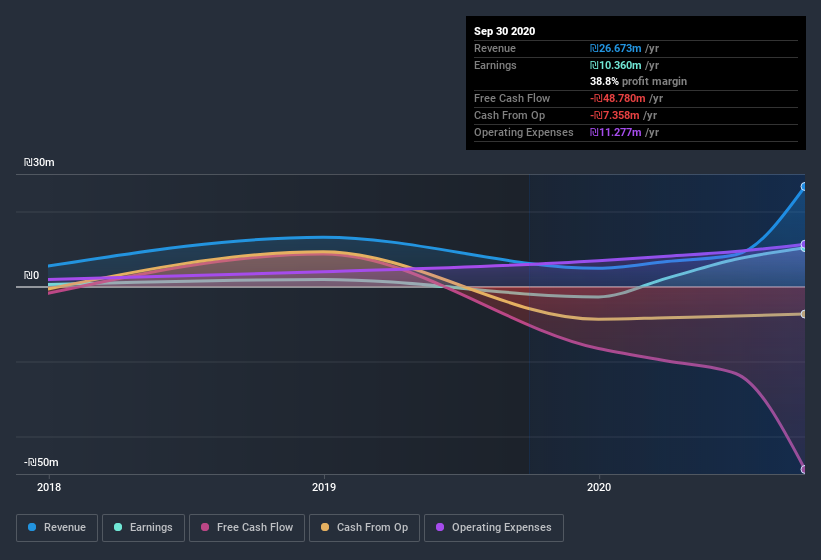Click the -₪48.780m free cash flow value
This screenshot has width=821, height=560.
point(617,98)
